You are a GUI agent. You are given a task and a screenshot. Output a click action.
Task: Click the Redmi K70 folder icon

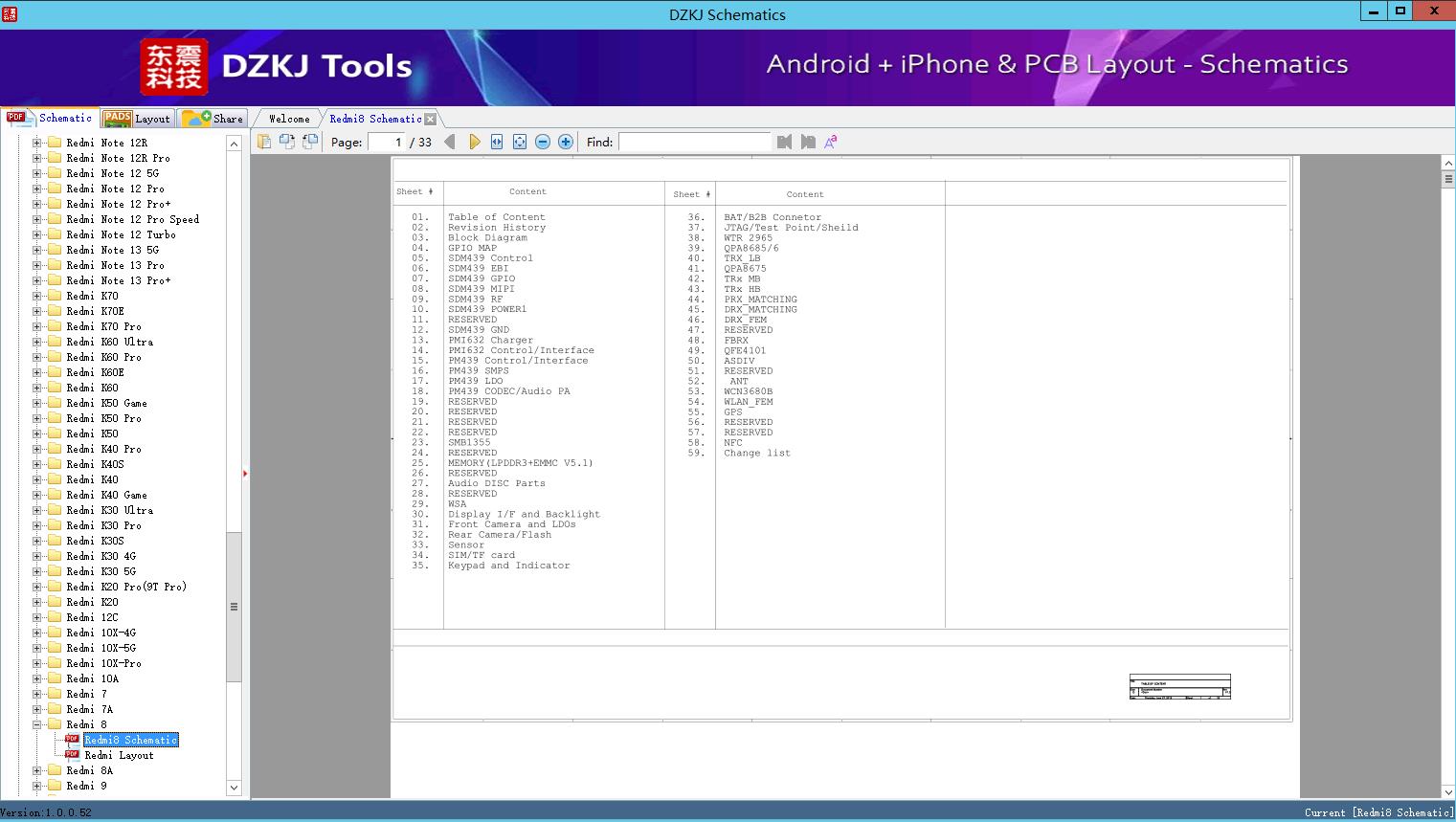[55, 296]
